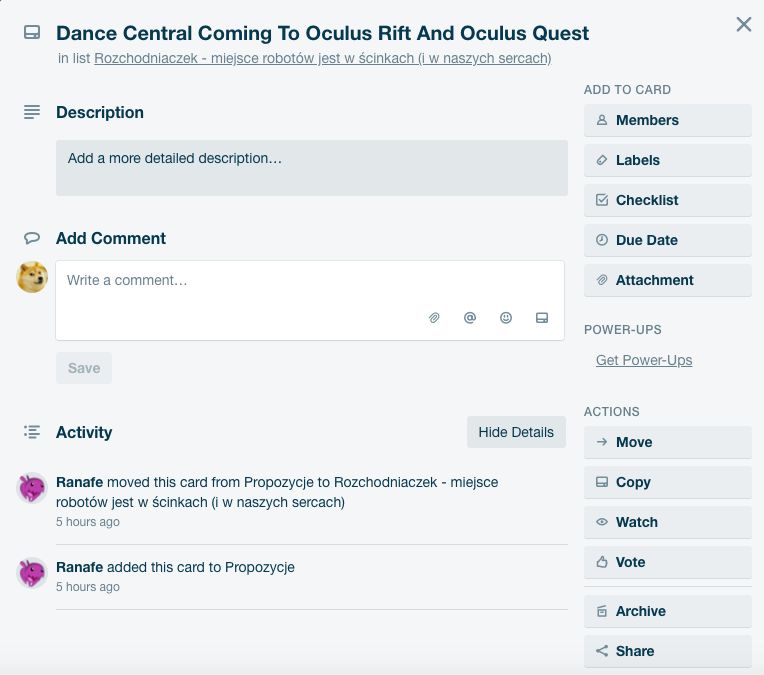This screenshot has width=764, height=675.
Task: Click the attachment paperclip icon in comment box
Action: [x=434, y=318]
